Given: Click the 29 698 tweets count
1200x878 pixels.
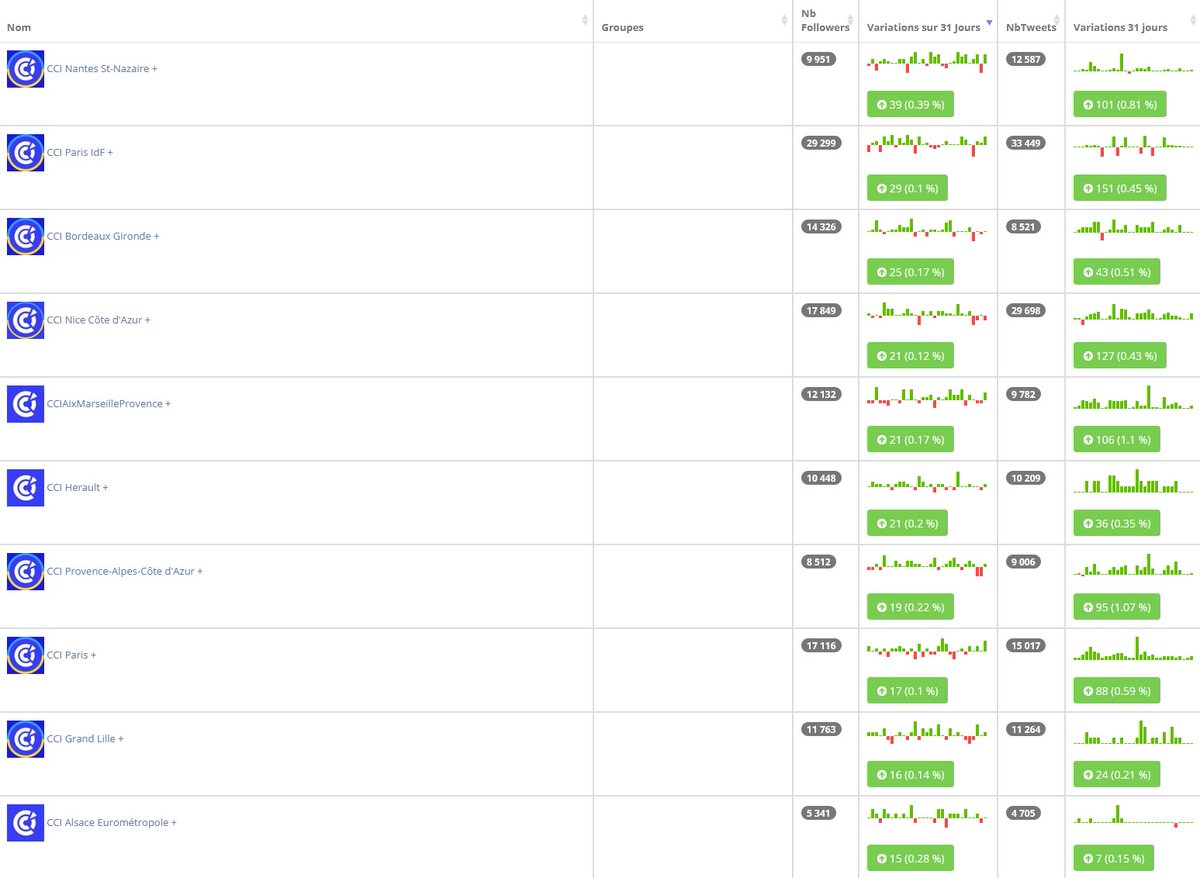Looking at the screenshot, I should (1026, 310).
